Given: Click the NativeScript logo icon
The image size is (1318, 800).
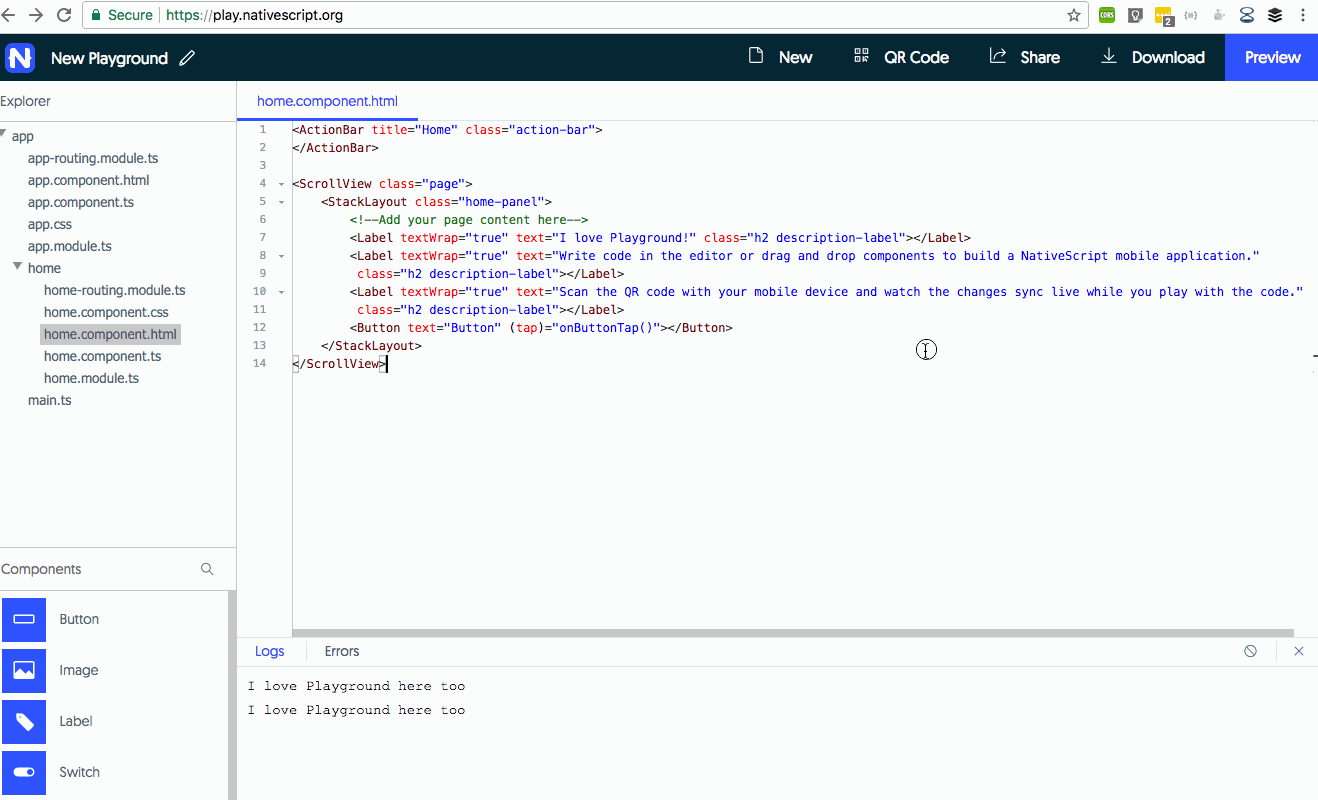Looking at the screenshot, I should [x=20, y=58].
